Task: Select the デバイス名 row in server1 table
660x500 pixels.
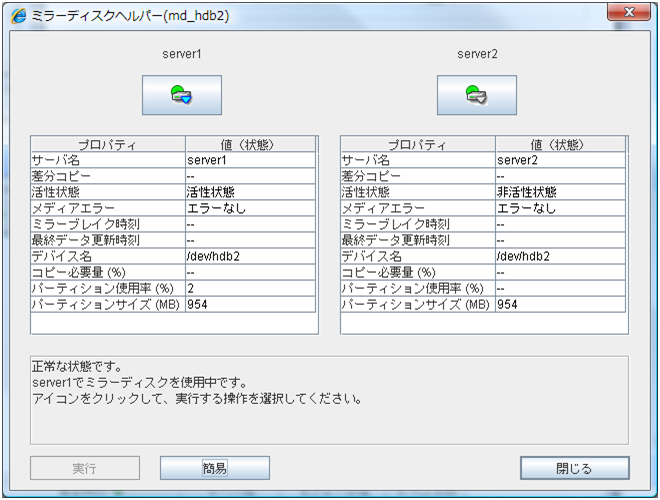Action: pos(107,256)
